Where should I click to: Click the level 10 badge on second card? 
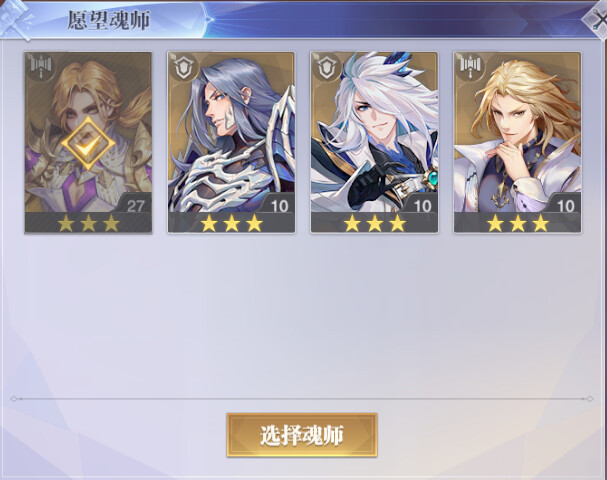click(279, 205)
